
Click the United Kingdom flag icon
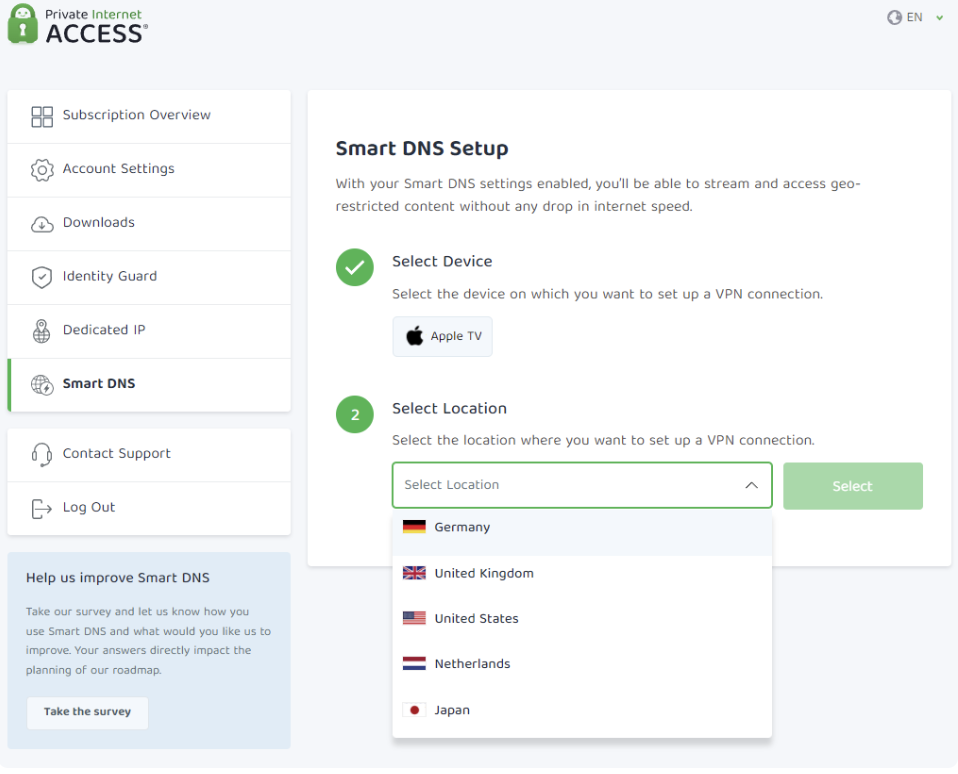click(414, 573)
